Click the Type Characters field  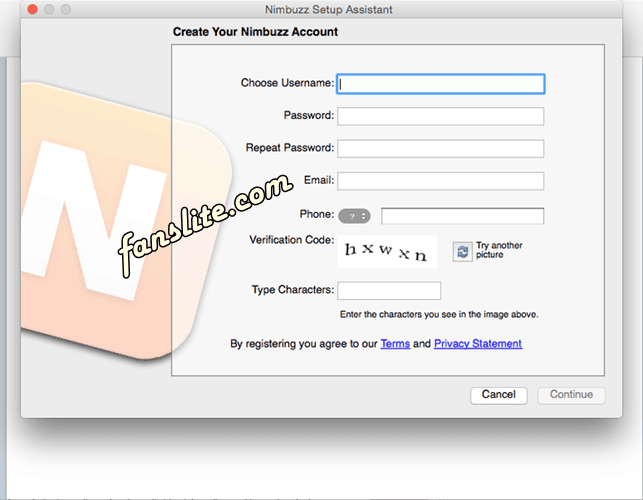(x=389, y=290)
